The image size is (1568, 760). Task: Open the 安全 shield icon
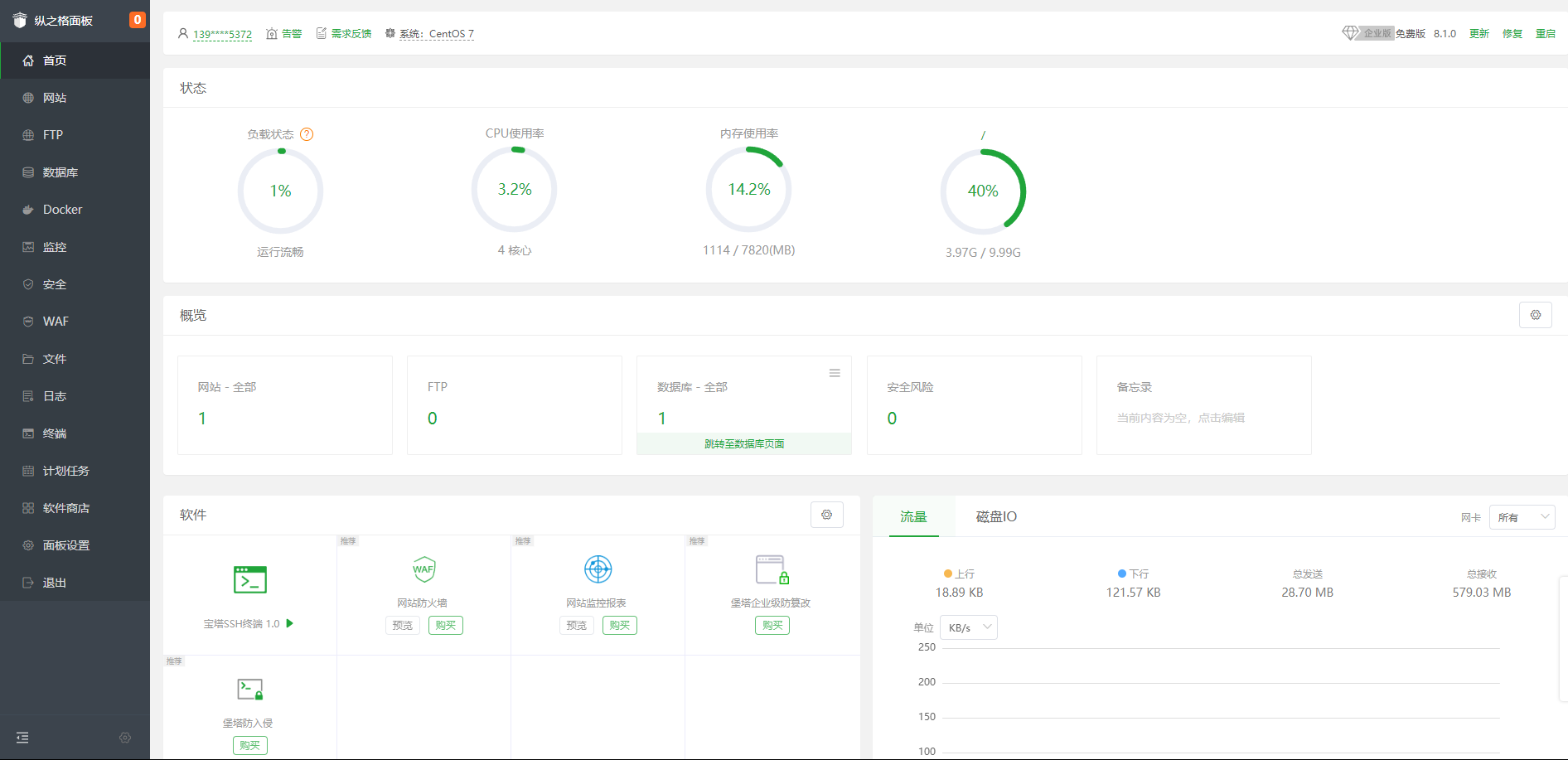tap(28, 284)
